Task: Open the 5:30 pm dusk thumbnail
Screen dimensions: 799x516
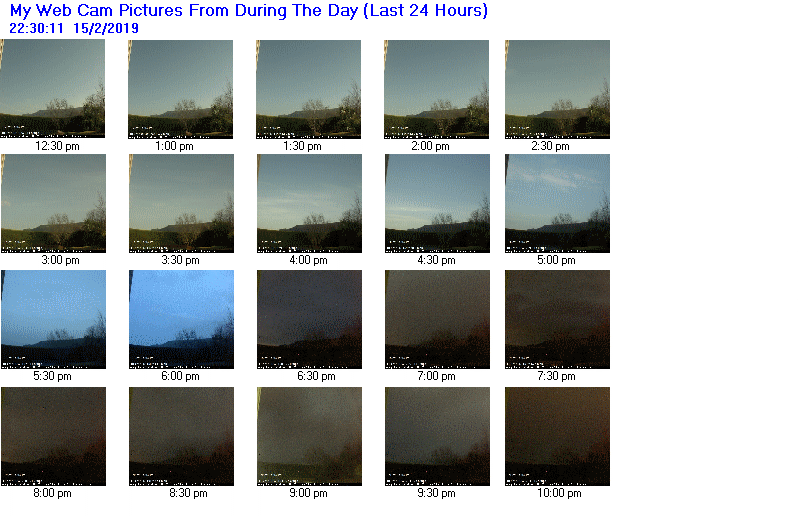Action: [54, 319]
